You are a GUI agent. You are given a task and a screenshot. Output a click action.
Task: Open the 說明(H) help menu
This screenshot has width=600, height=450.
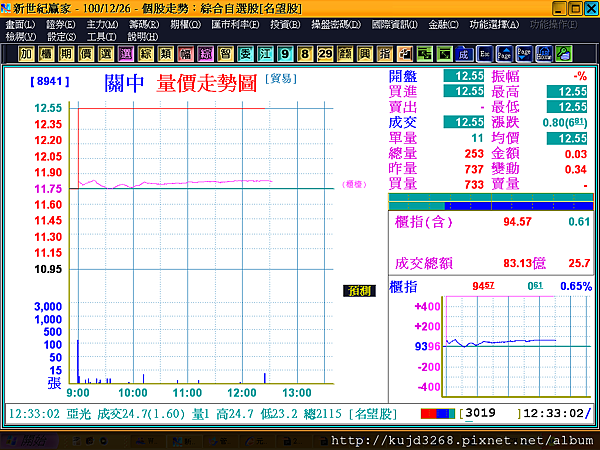tap(143, 37)
